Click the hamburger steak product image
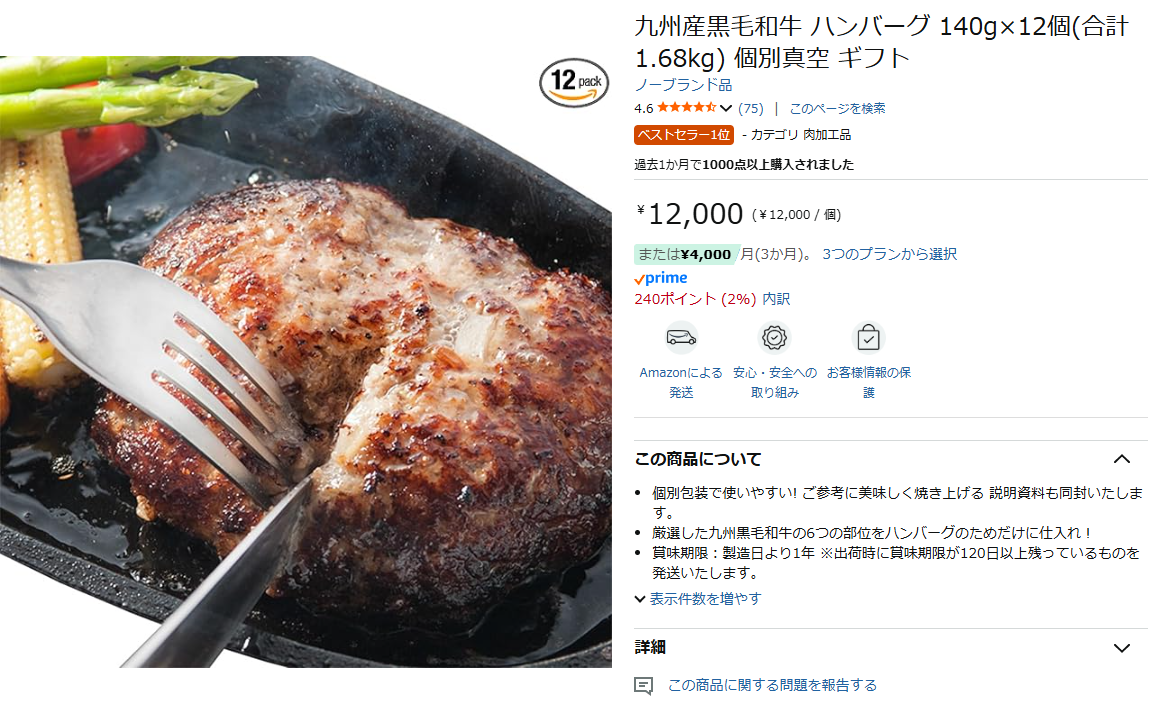1172x701 pixels. click(306, 362)
